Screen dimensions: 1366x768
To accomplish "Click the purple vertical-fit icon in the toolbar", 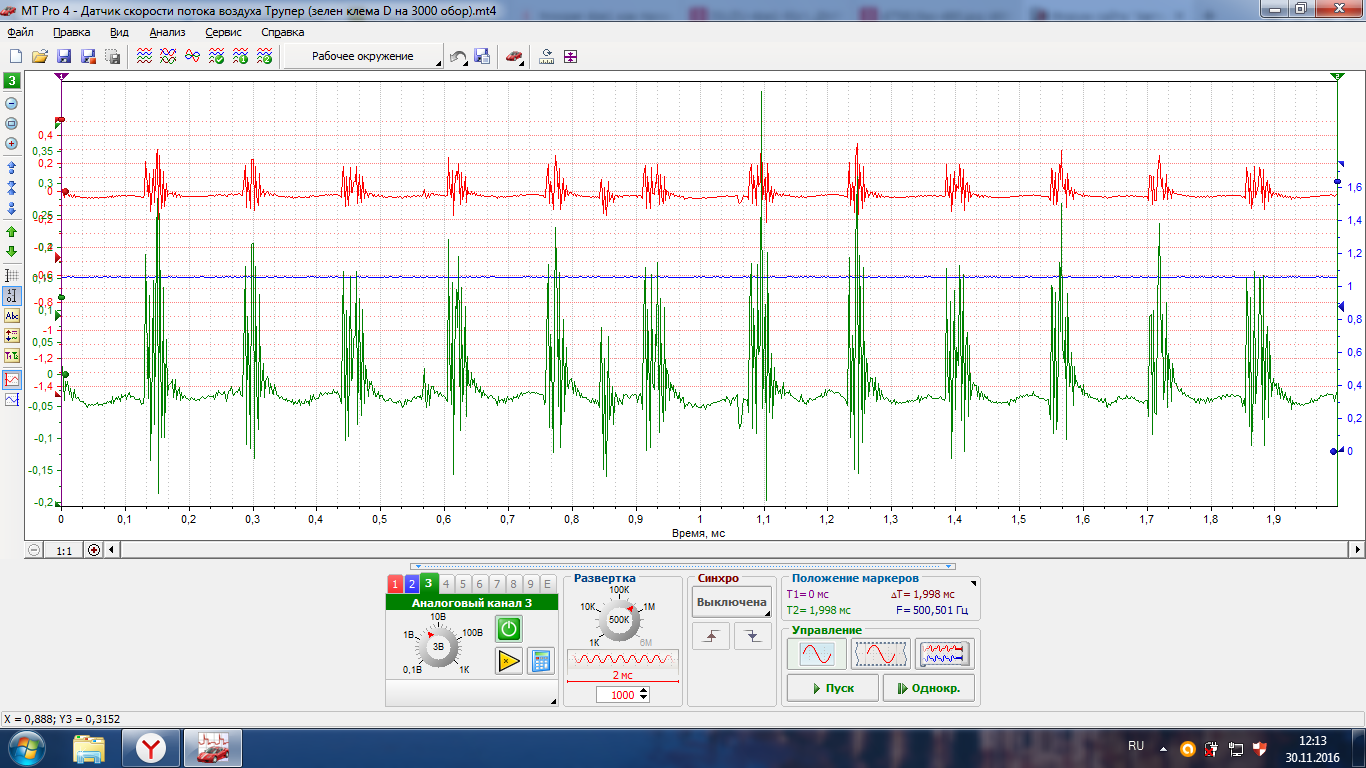I will [x=570, y=57].
